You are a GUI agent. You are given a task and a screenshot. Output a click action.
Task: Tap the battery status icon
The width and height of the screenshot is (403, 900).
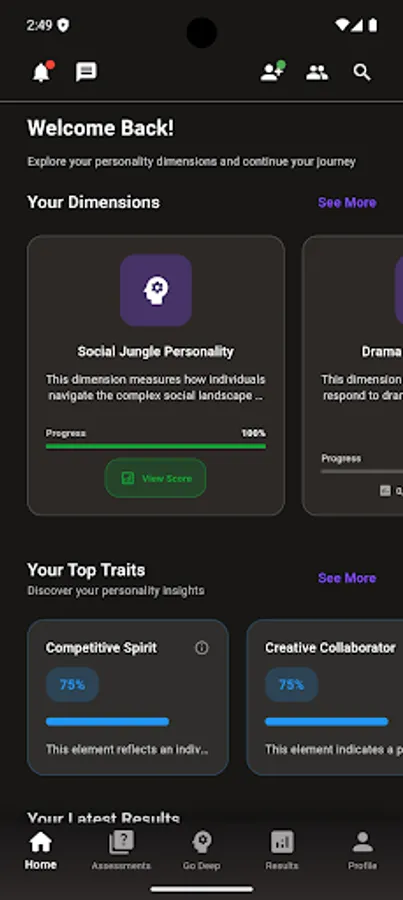point(373,25)
